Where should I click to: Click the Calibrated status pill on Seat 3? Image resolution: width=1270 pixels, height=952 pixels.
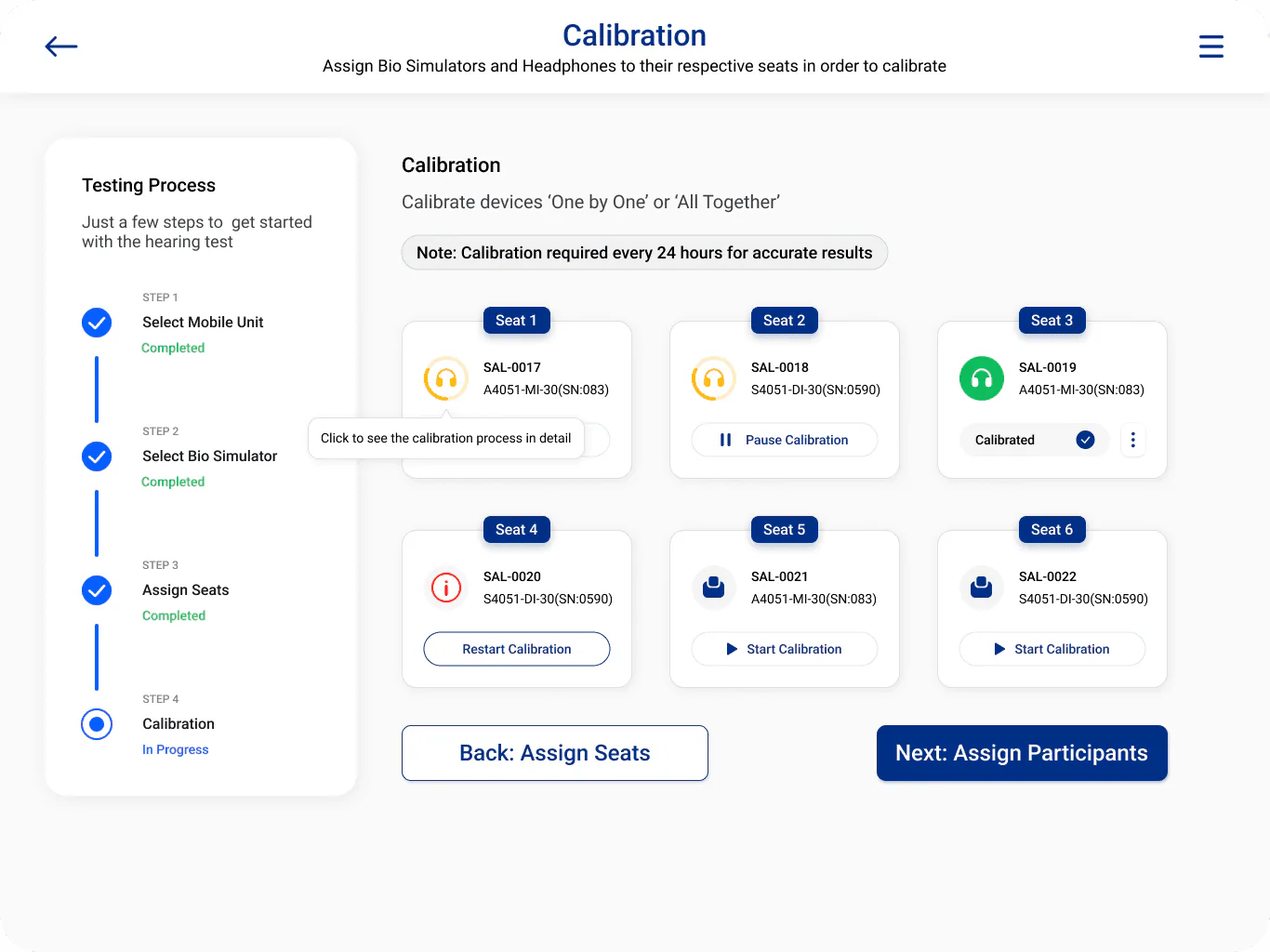(1034, 440)
